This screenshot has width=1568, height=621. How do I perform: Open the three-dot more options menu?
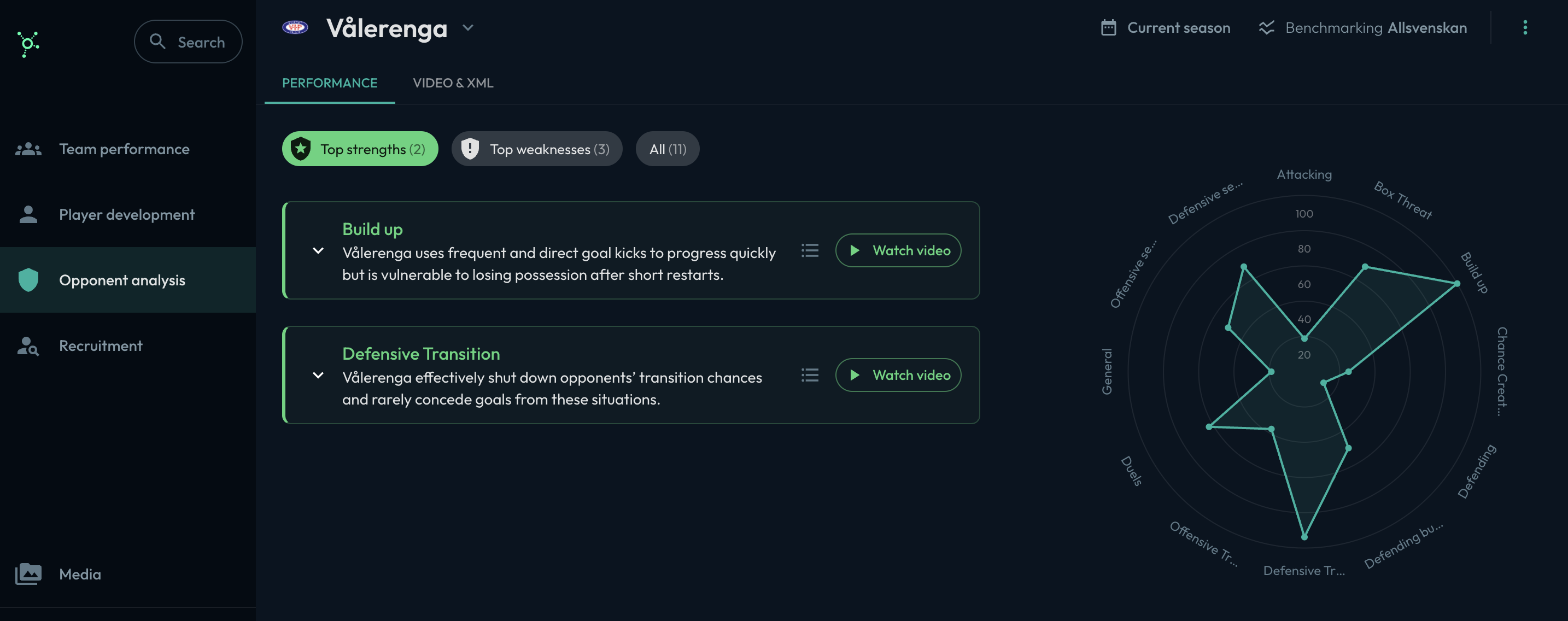(x=1525, y=27)
